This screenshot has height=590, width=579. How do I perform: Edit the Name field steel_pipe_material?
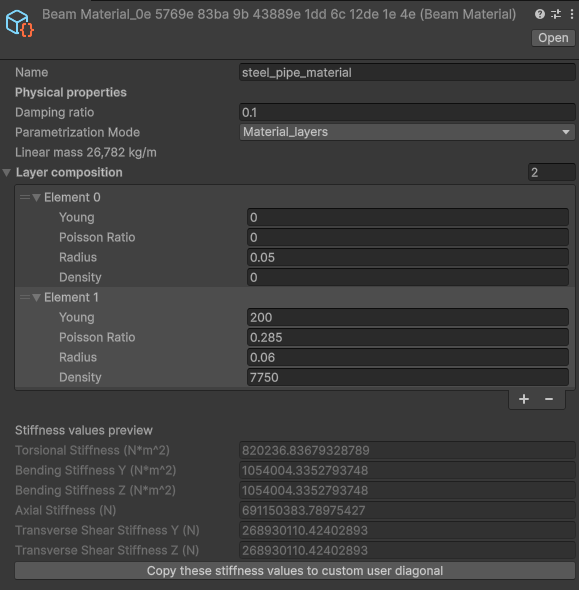tap(407, 72)
